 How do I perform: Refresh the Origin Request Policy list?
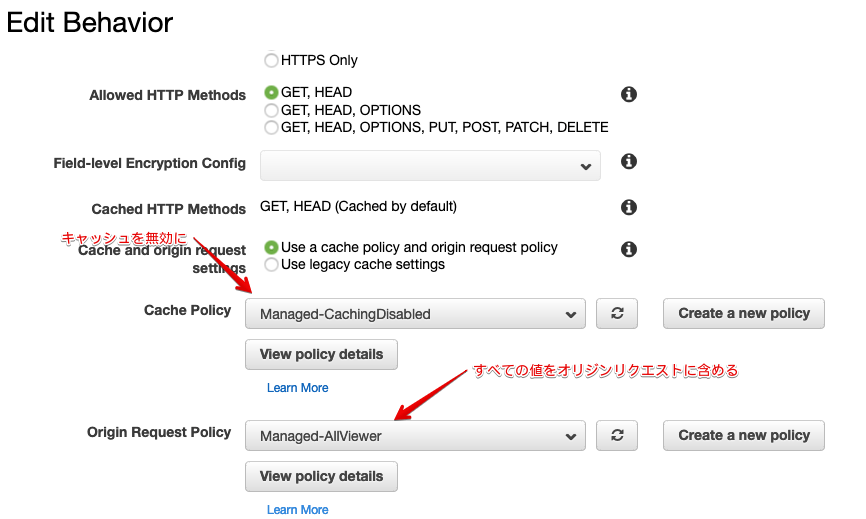point(617,436)
